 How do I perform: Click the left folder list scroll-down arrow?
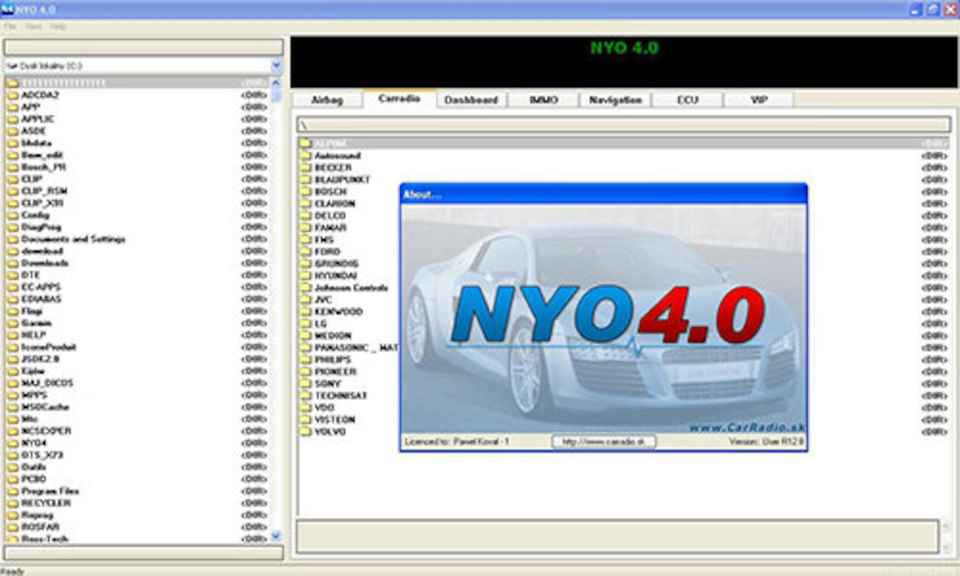[276, 536]
